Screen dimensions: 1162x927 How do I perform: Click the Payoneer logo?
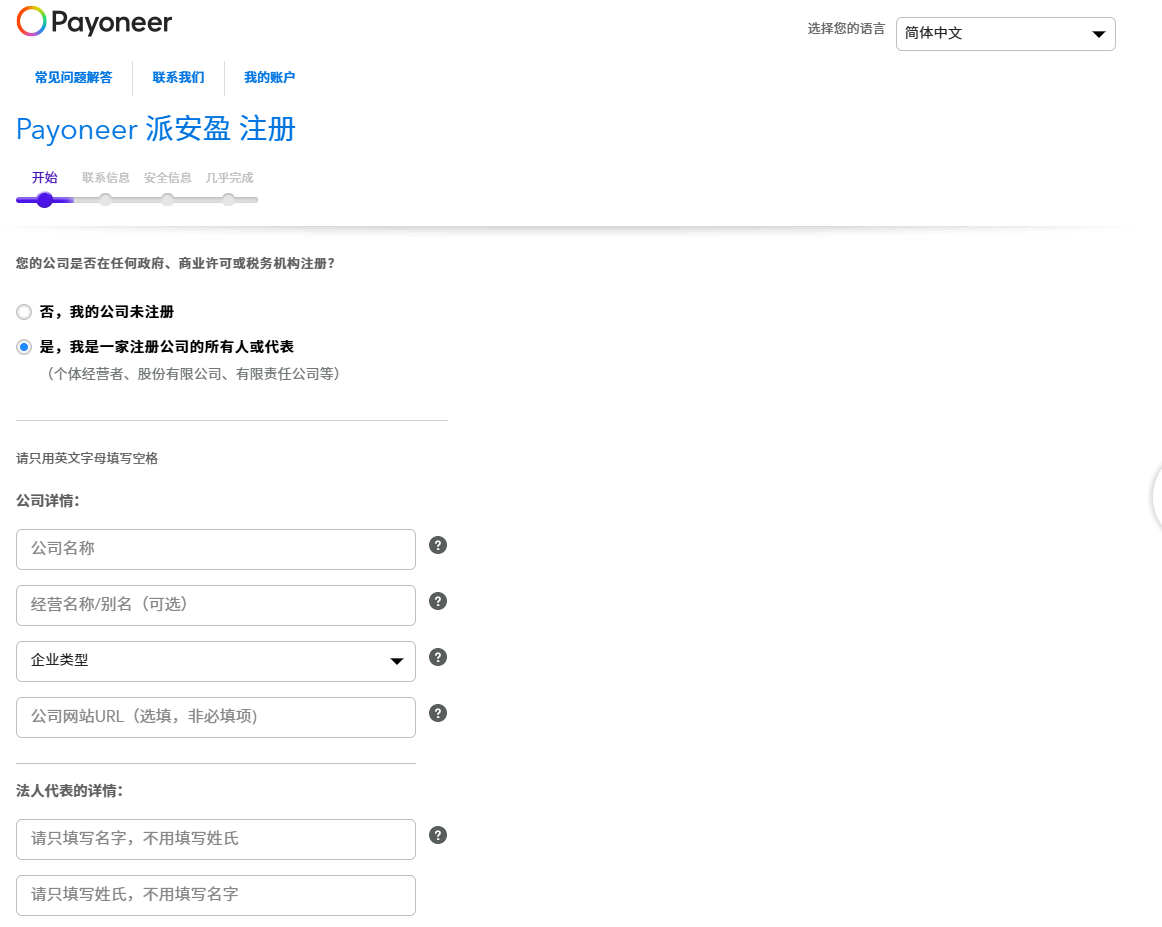pyautogui.click(x=94, y=22)
